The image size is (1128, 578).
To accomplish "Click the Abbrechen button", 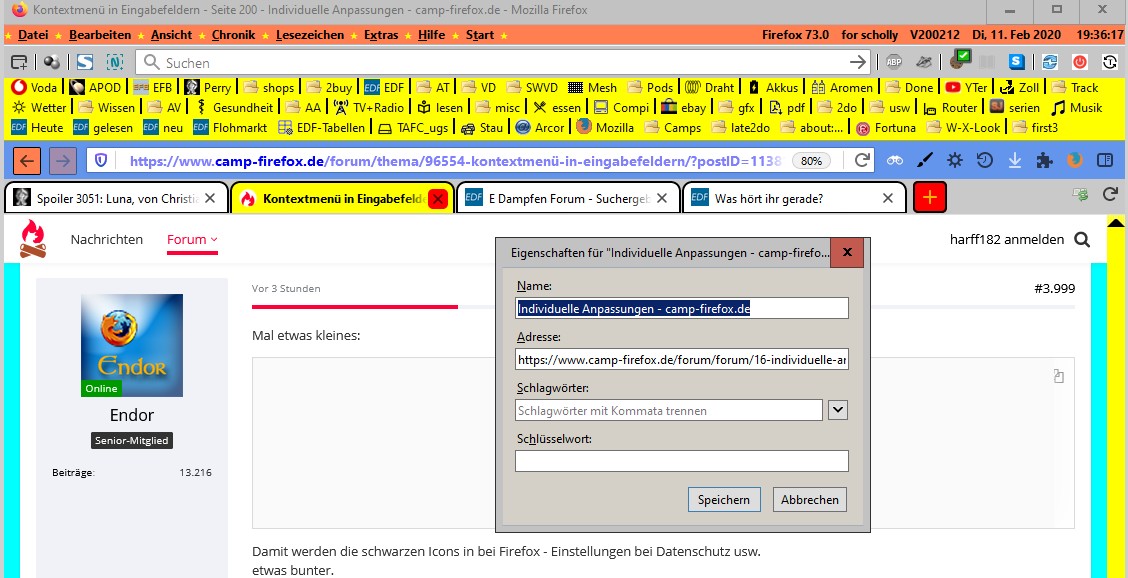I will click(x=810, y=500).
